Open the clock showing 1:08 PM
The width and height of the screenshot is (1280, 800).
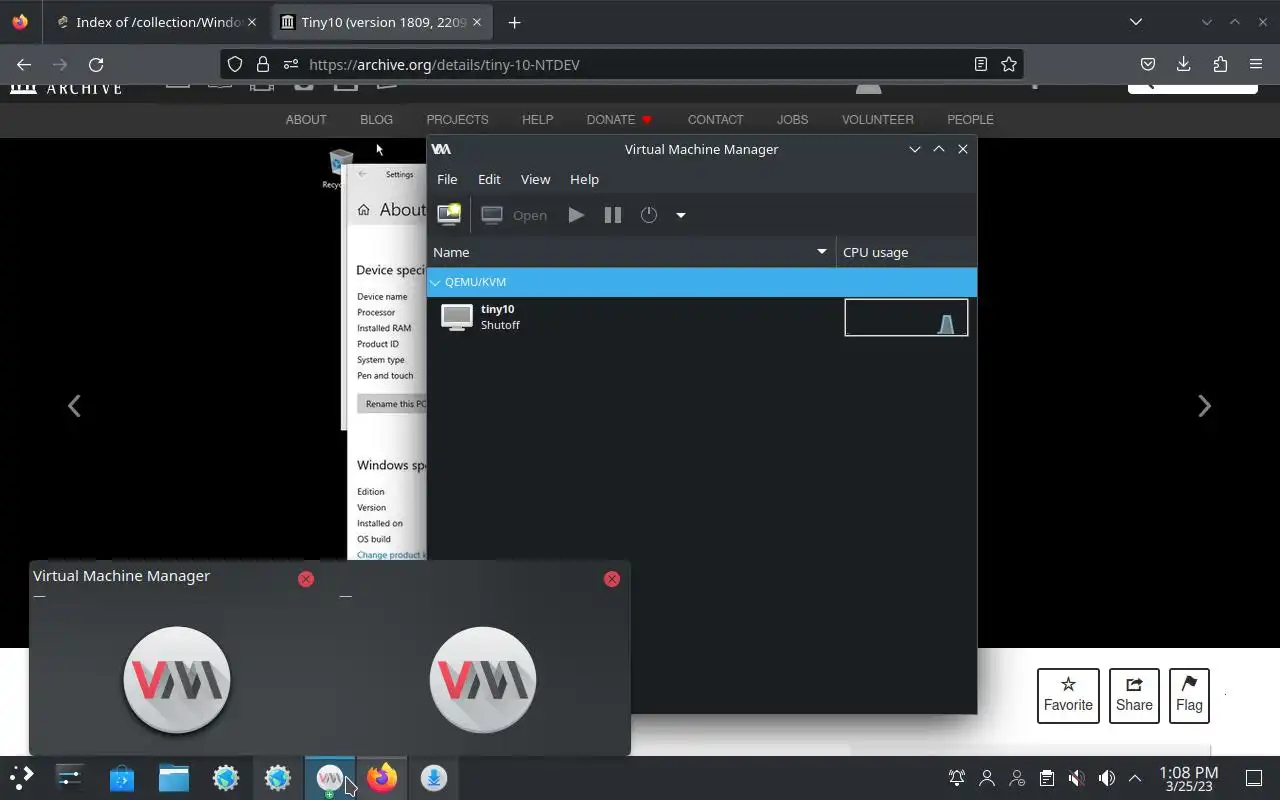click(x=1188, y=778)
